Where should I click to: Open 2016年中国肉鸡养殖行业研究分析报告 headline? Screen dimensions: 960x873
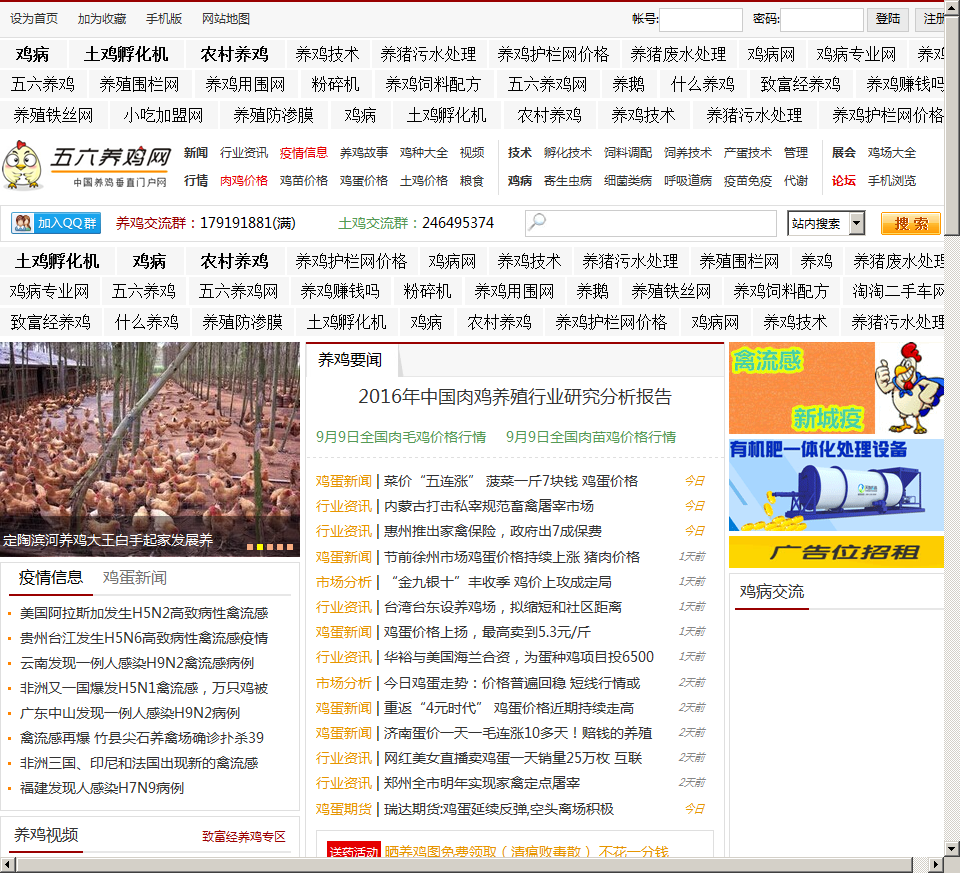[515, 397]
